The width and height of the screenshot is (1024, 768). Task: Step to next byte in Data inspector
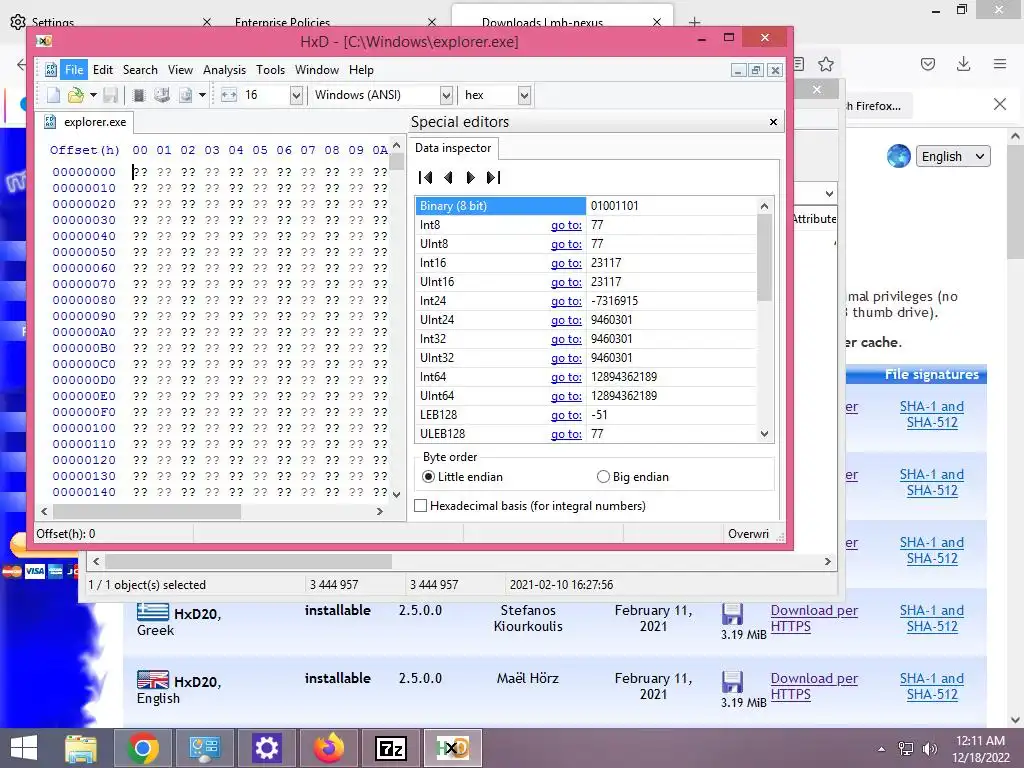pos(470,177)
